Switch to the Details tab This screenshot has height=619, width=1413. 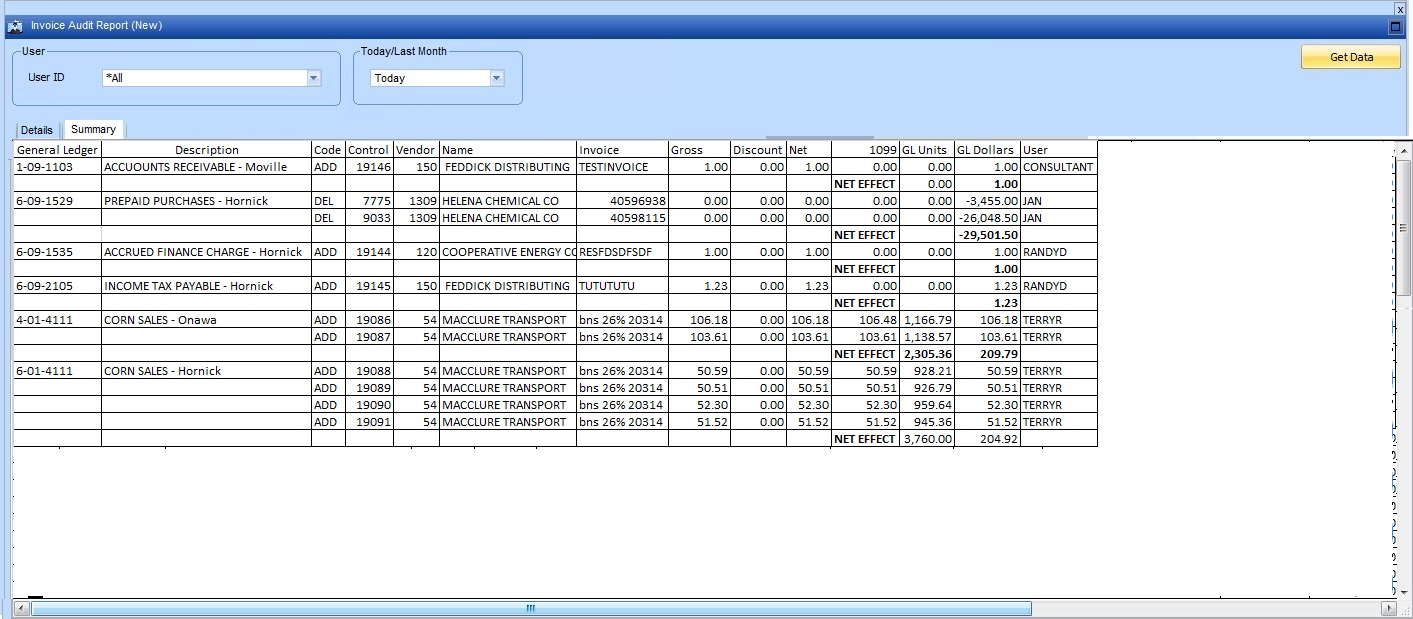click(36, 129)
